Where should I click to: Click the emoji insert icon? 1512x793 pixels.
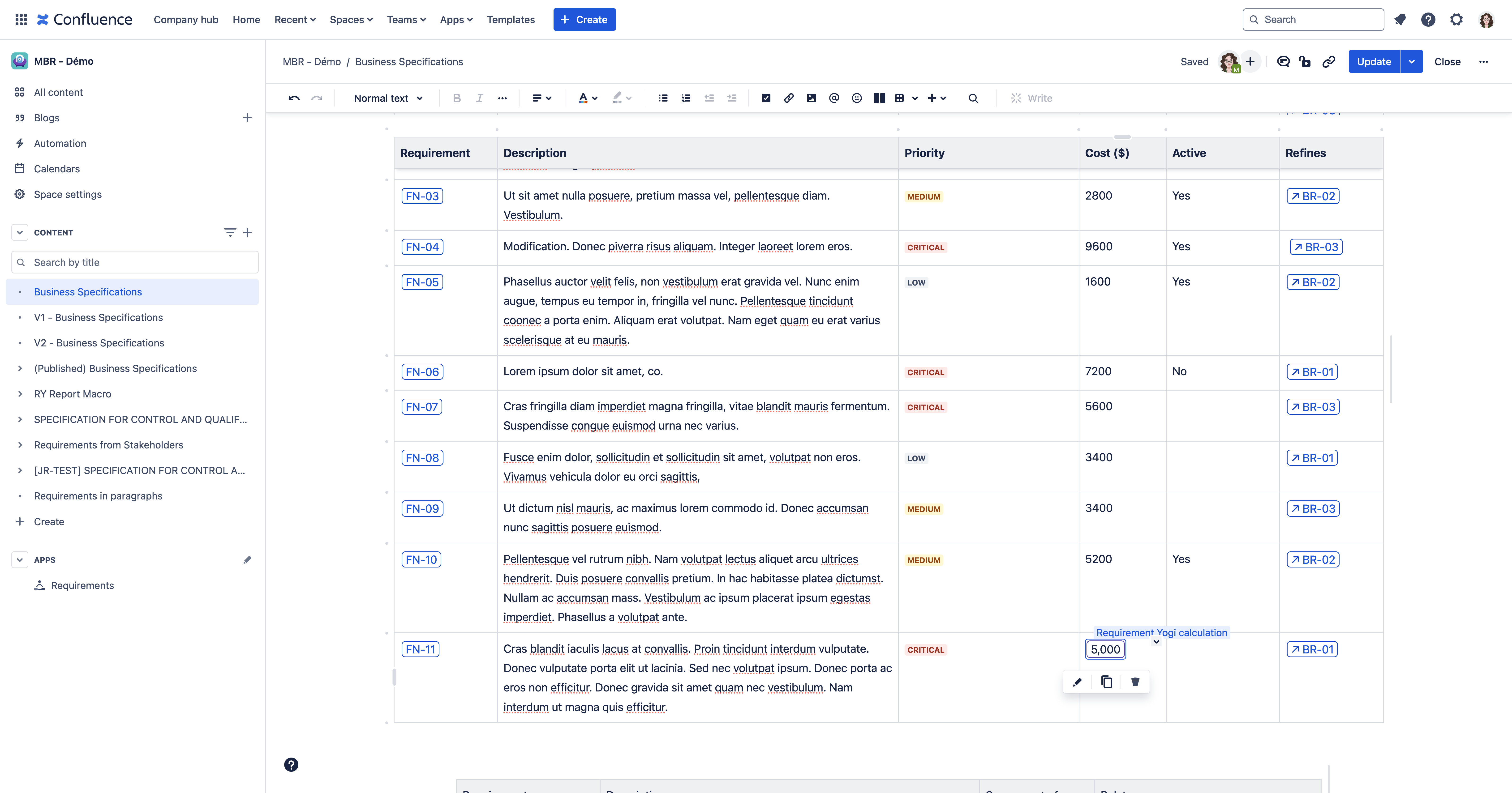point(856,98)
